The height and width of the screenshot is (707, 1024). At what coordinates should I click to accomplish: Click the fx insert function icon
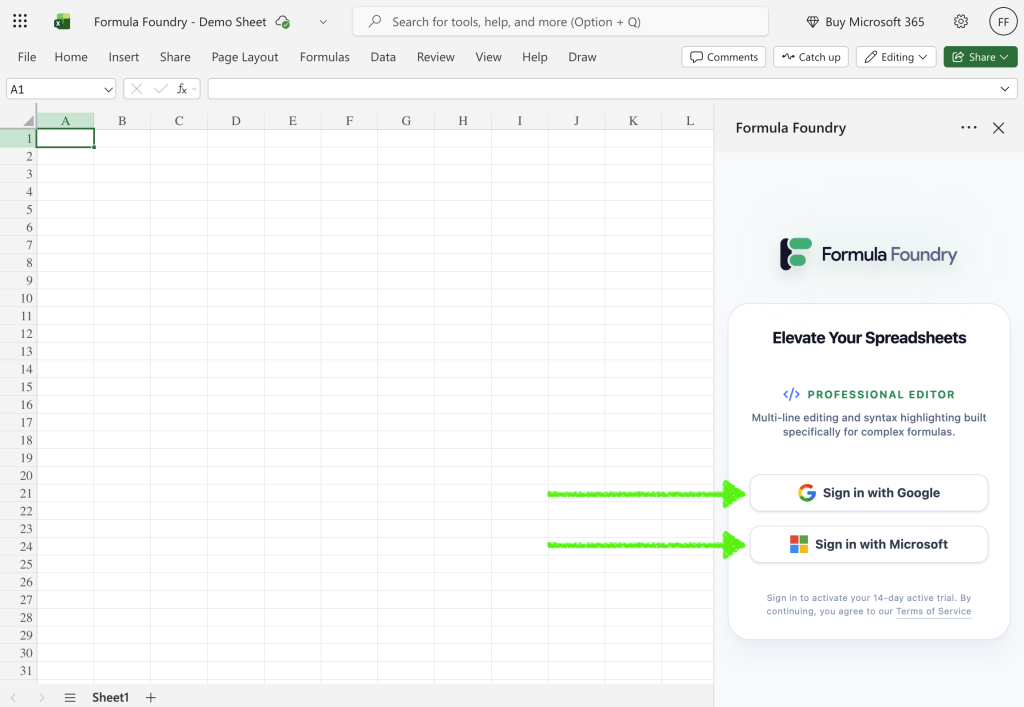point(183,89)
